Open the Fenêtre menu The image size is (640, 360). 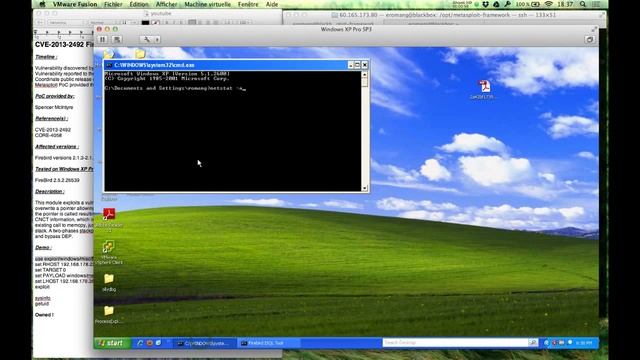click(248, 4)
